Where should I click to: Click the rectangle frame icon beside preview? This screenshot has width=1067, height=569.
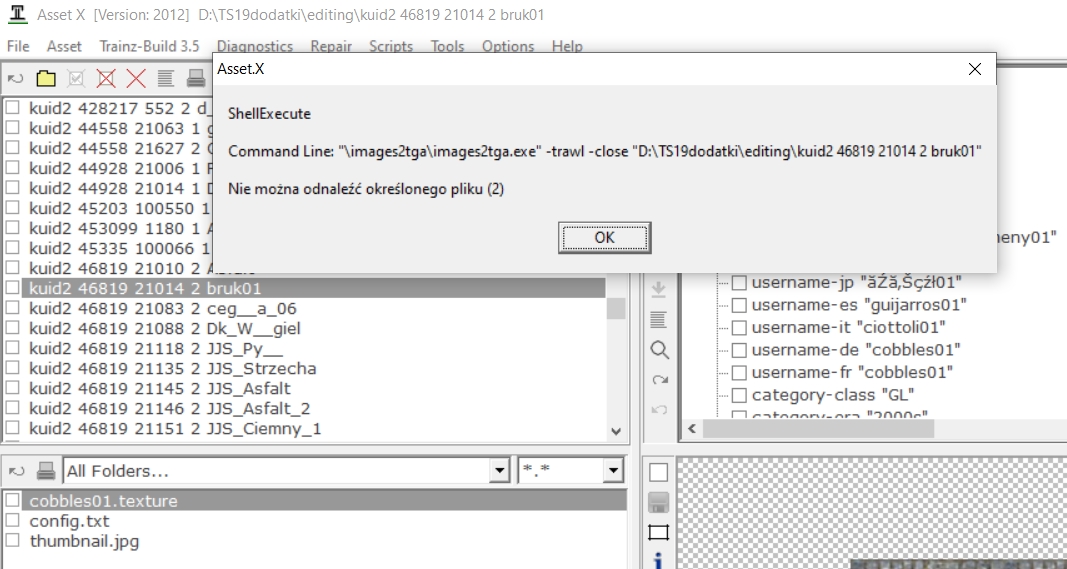tap(659, 532)
